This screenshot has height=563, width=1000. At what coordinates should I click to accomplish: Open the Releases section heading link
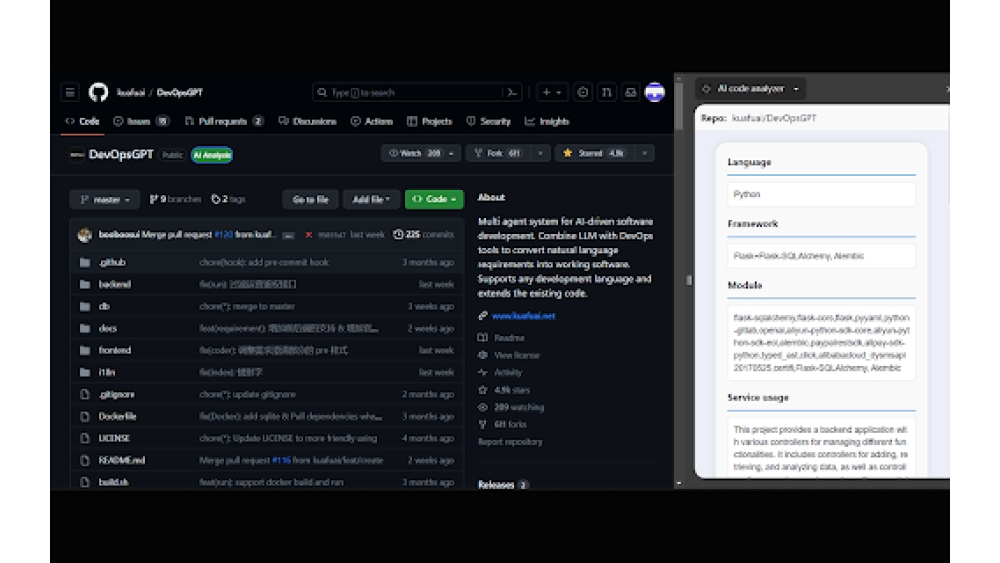click(x=496, y=485)
